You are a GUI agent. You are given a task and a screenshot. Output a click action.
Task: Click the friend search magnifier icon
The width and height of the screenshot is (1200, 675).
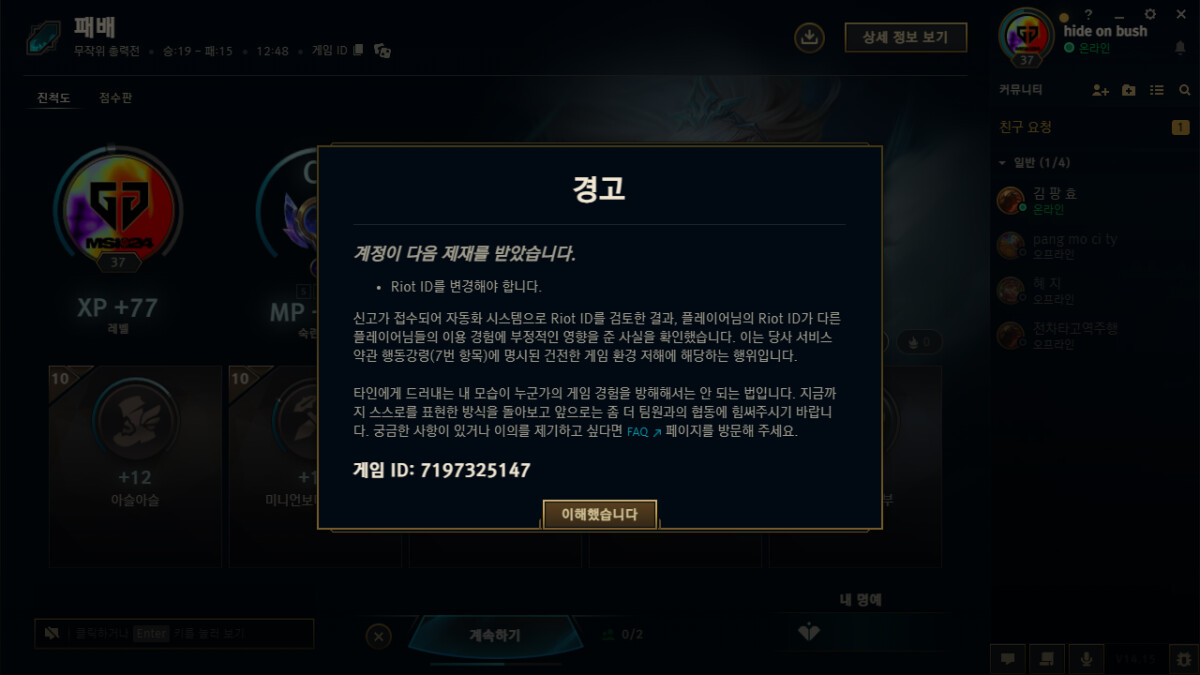pyautogui.click(x=1185, y=90)
